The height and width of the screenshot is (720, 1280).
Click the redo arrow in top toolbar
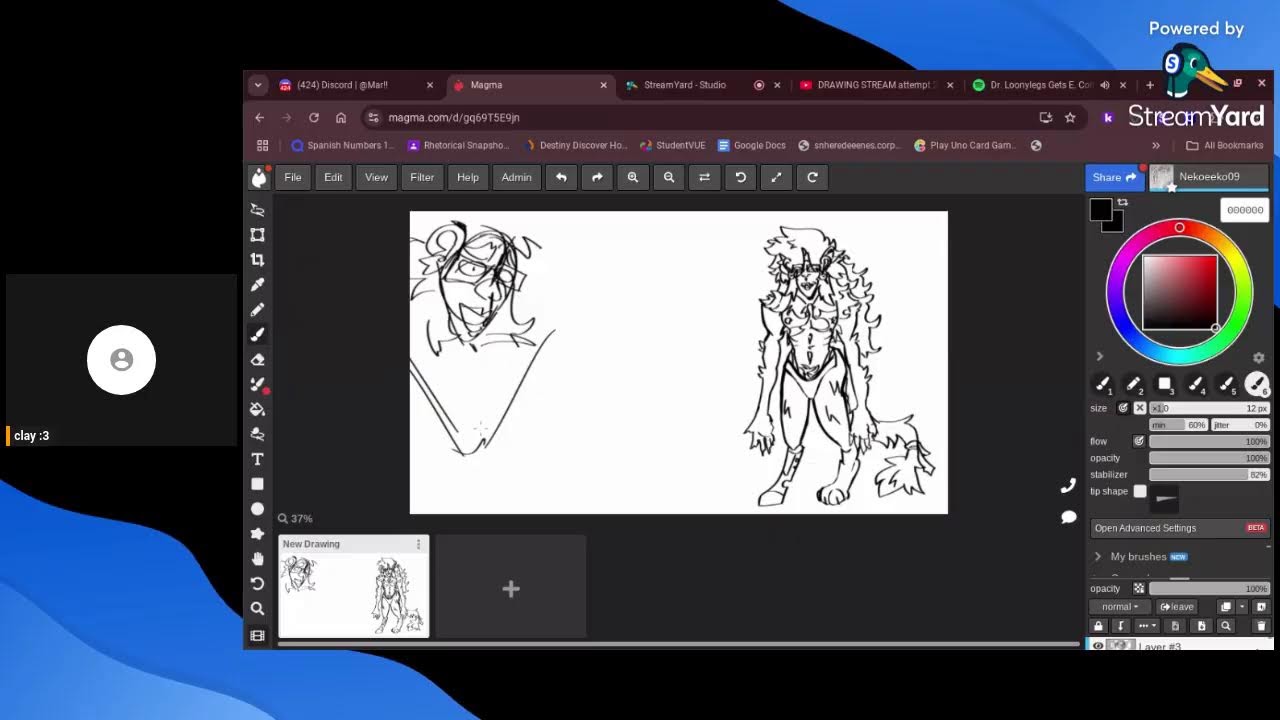pyautogui.click(x=597, y=177)
